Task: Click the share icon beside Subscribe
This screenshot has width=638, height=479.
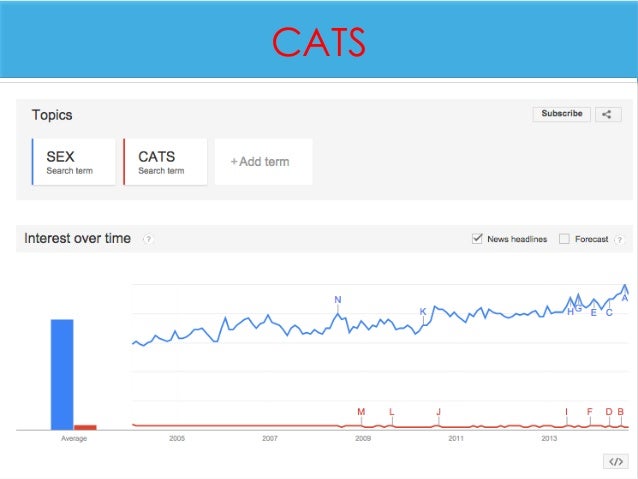Action: pos(608,114)
